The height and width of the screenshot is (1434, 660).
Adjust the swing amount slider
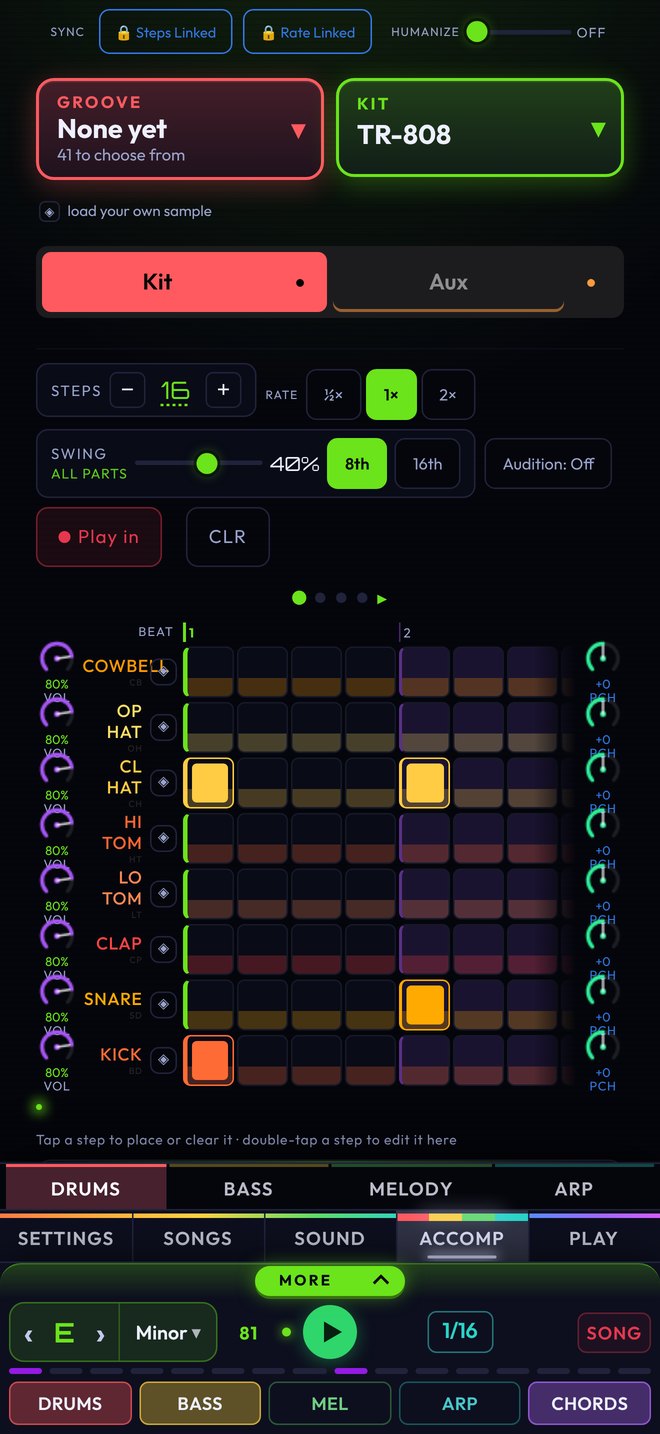point(198,464)
